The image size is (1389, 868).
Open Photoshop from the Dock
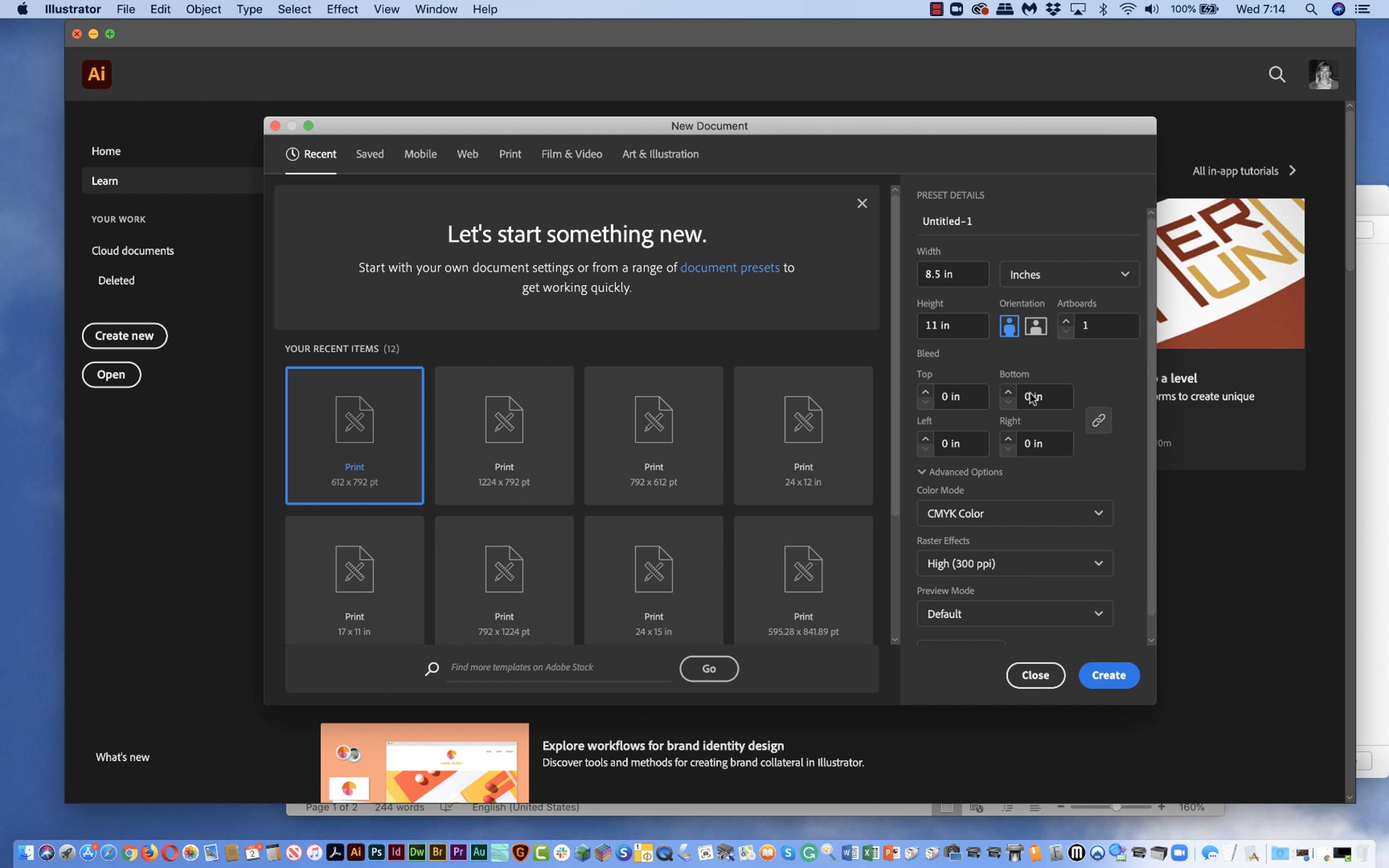[376, 852]
